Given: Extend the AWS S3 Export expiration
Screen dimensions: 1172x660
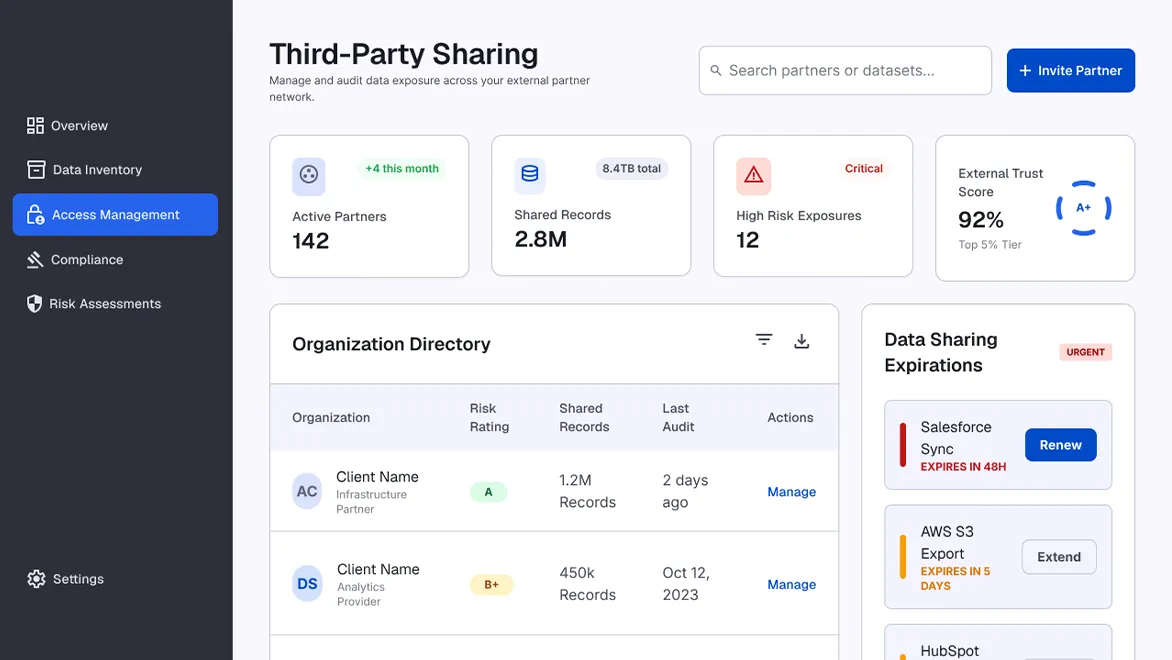Looking at the screenshot, I should coord(1058,557).
